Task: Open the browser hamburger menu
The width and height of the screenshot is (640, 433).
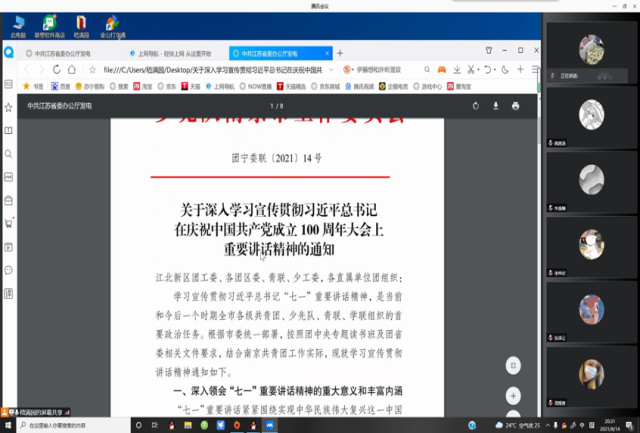Action: (x=536, y=70)
